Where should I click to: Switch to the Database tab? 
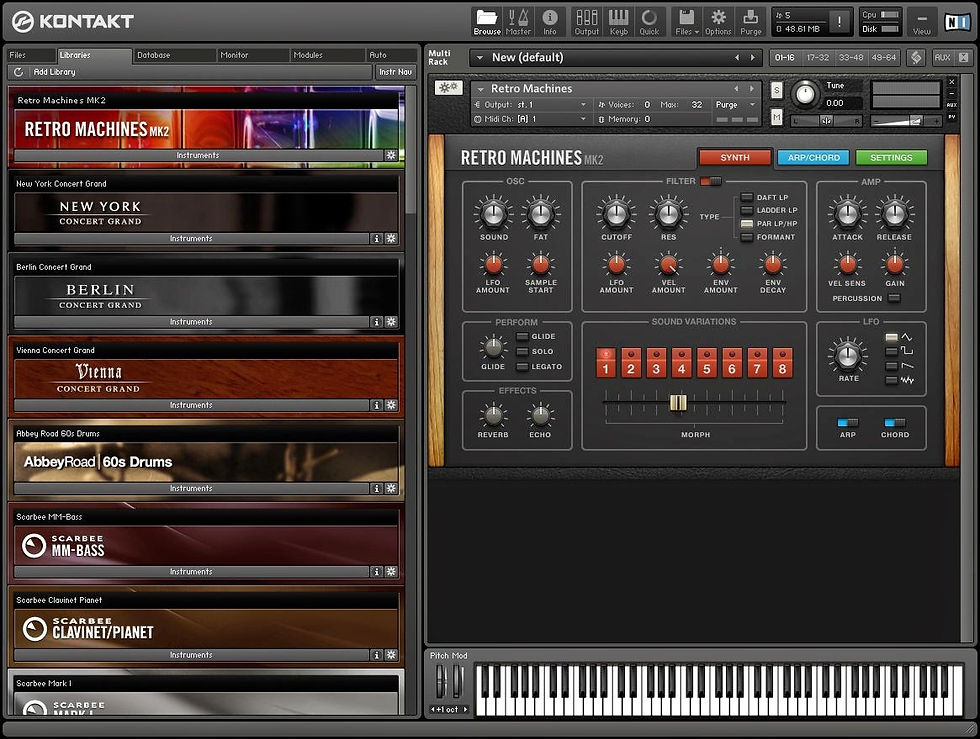[x=154, y=55]
